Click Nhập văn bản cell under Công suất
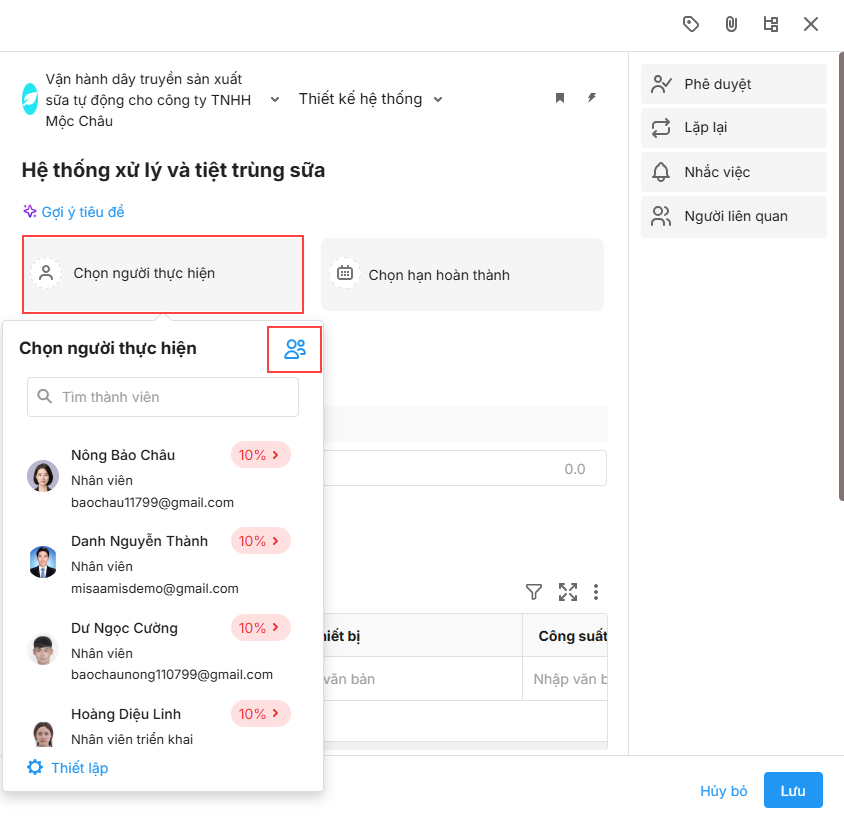The width and height of the screenshot is (844, 822). coord(565,679)
